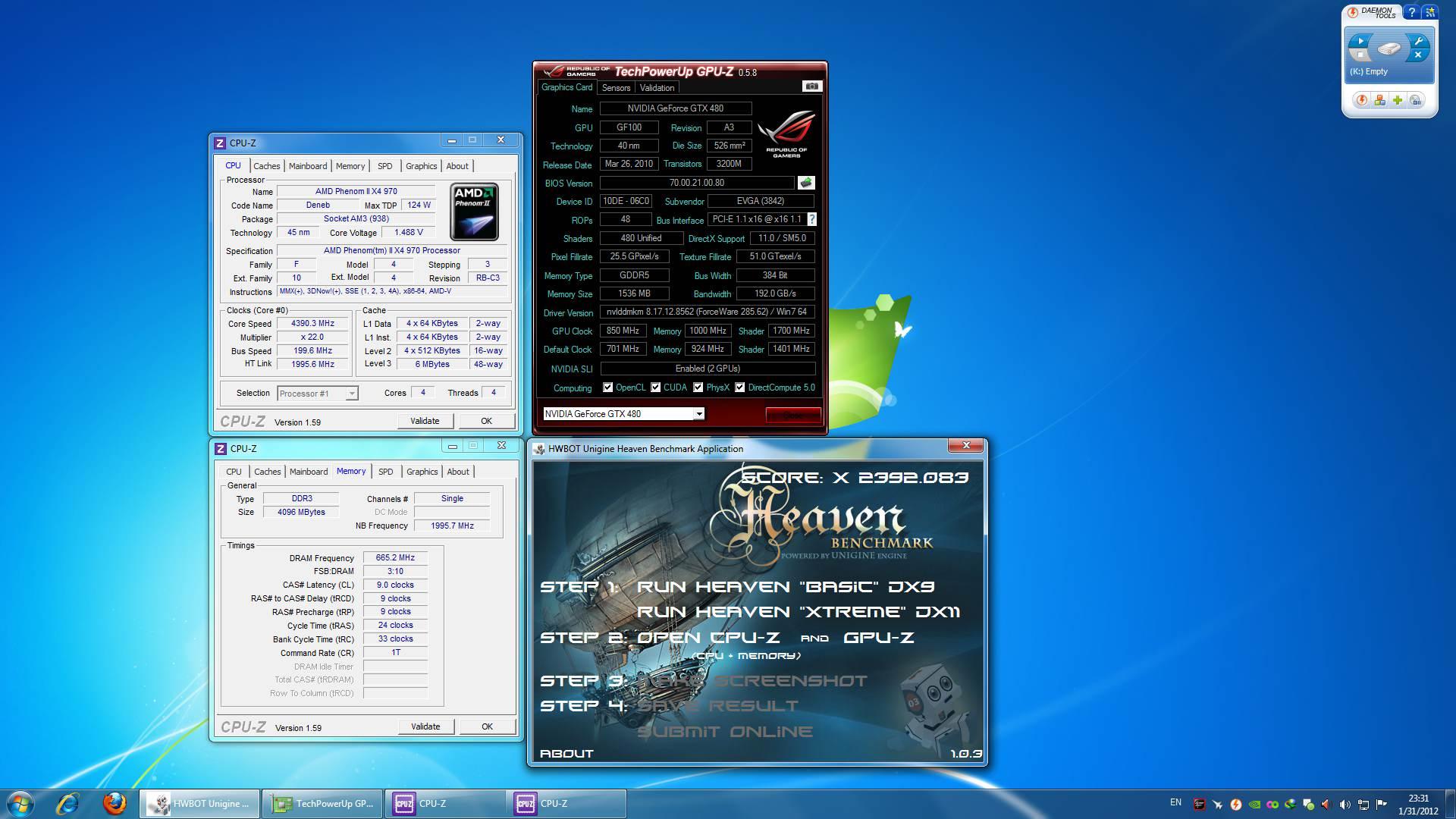Open the CPU tab in bottom CPU-Z window
Viewport: 1456px width, 819px height.
tap(234, 472)
